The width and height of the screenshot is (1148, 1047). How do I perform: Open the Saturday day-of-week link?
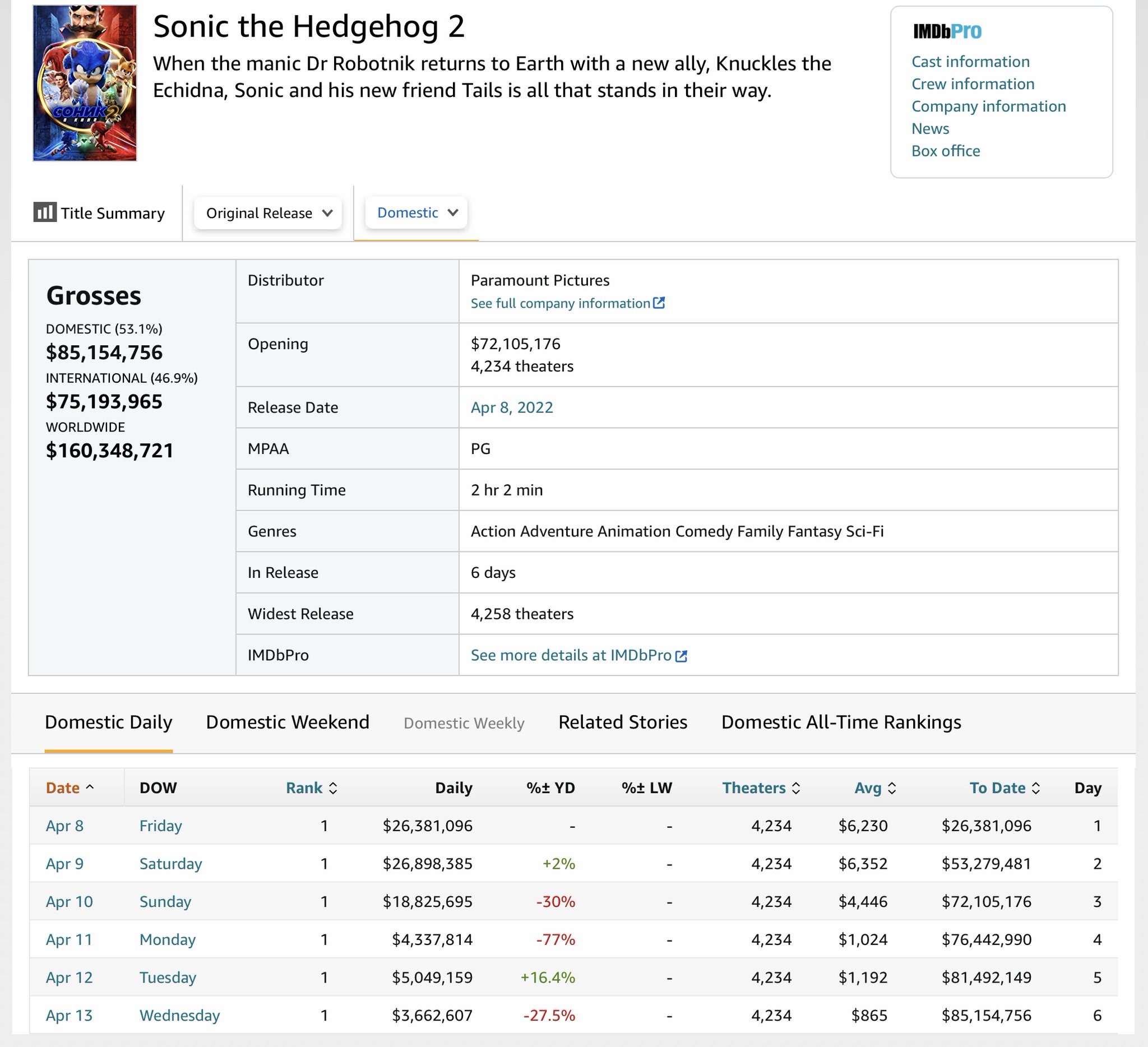[x=171, y=864]
